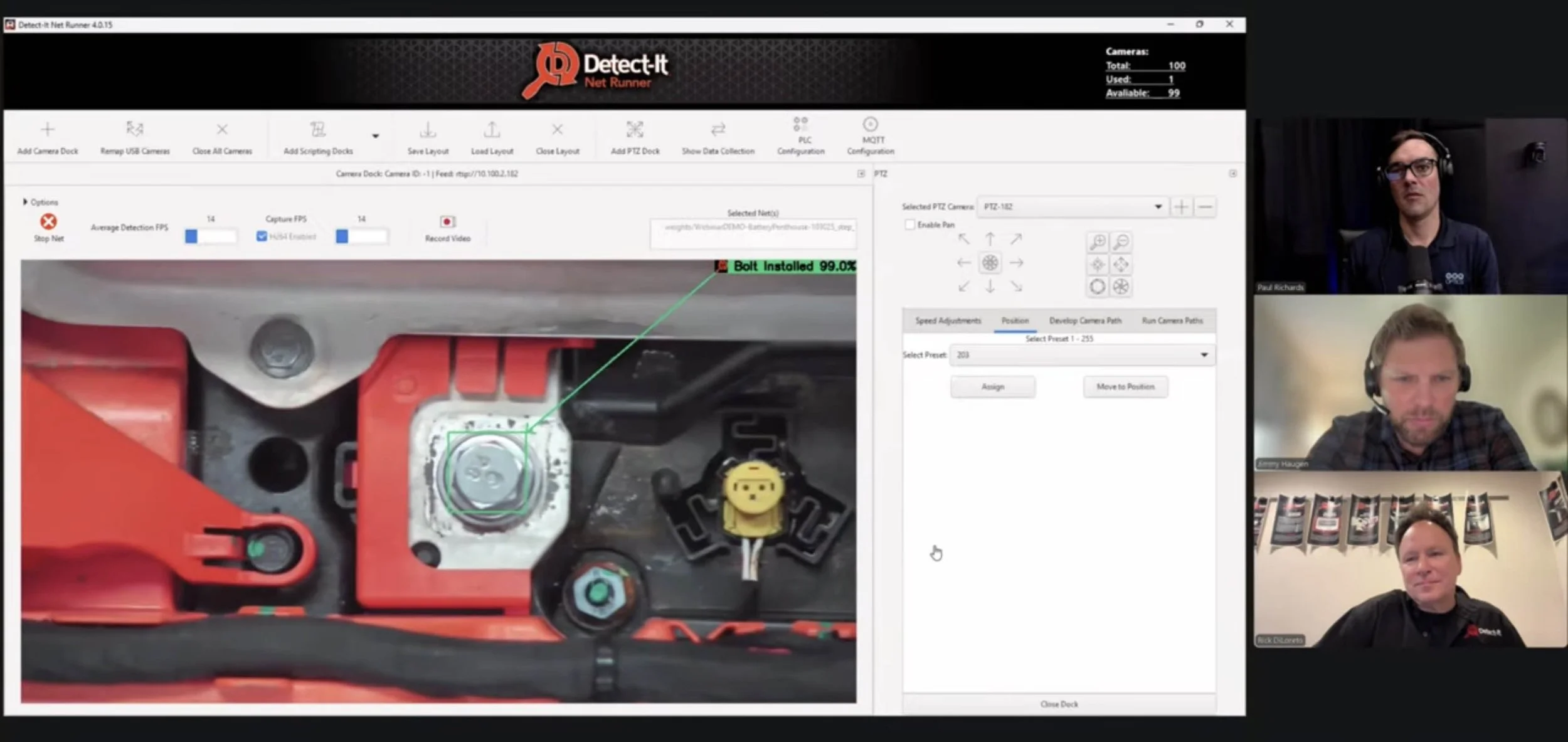This screenshot has width=1568, height=742.
Task: Switch to the Develop Camera Path tab
Action: [1085, 321]
